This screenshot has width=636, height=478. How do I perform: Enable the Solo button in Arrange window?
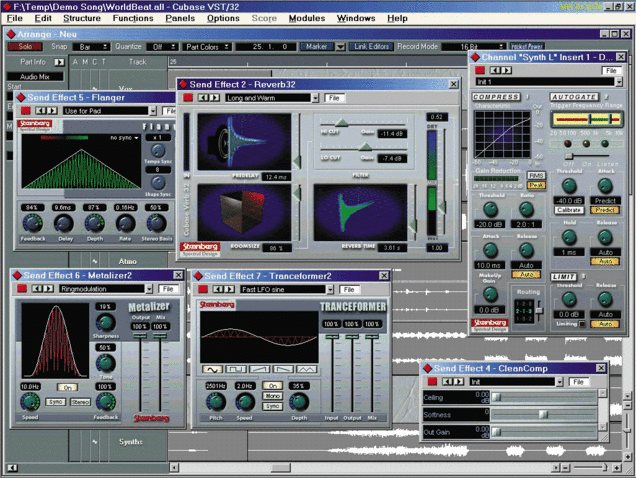[x=27, y=47]
